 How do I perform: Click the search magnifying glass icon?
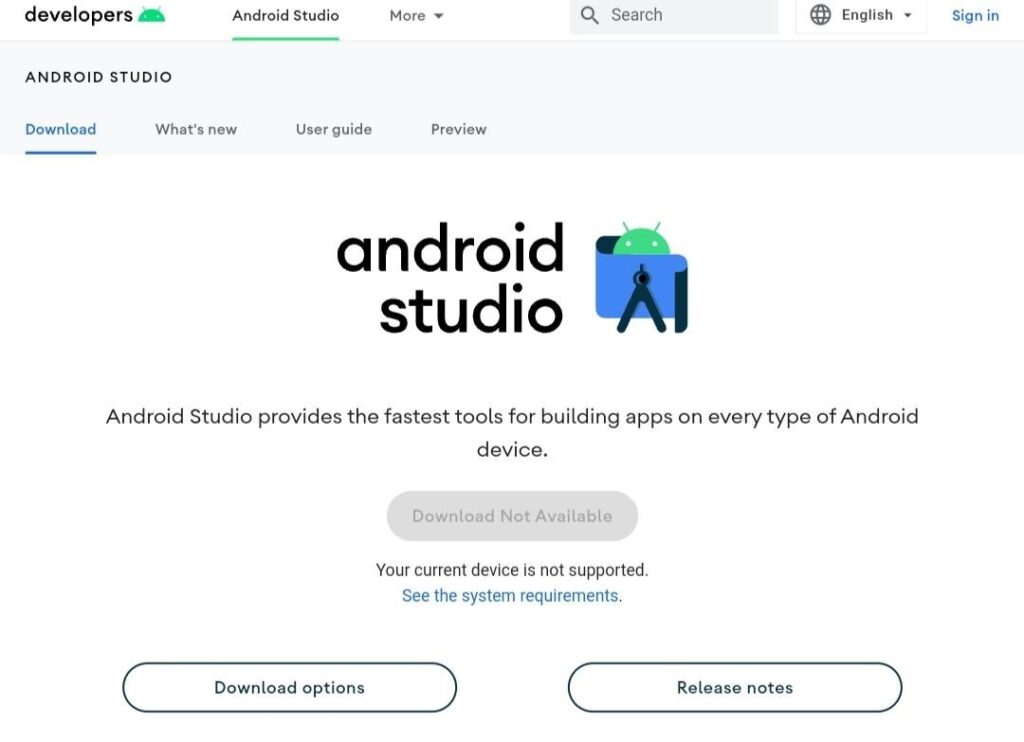[590, 15]
